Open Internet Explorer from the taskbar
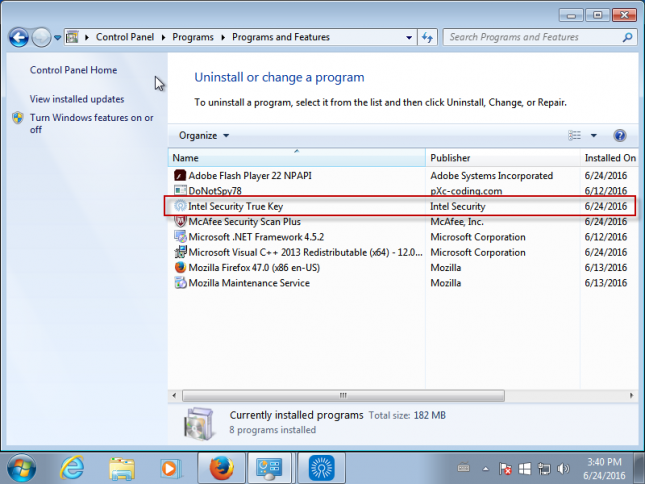 72,467
